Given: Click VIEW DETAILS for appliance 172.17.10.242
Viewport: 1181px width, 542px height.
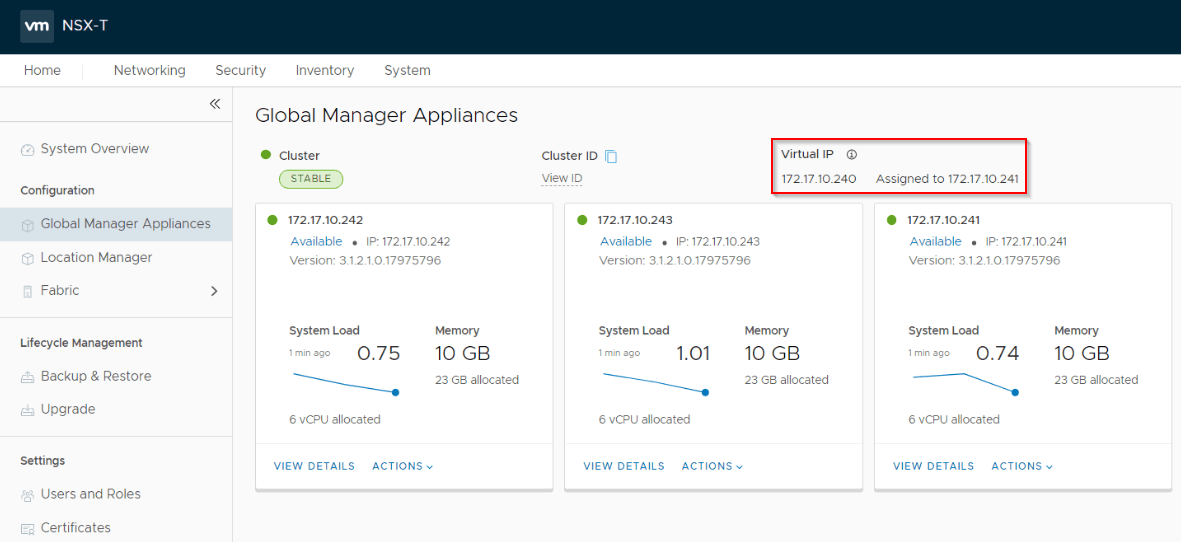Looking at the screenshot, I should (314, 466).
